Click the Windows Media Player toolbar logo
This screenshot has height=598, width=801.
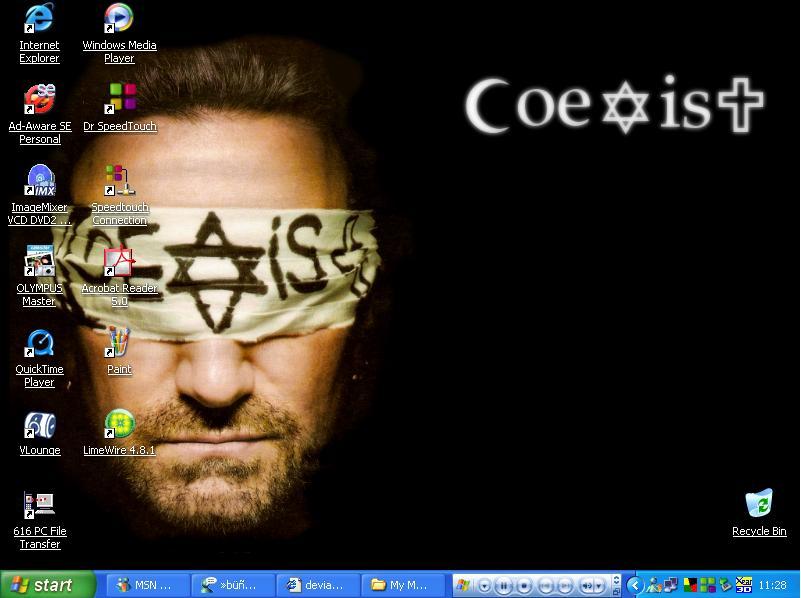point(463,585)
